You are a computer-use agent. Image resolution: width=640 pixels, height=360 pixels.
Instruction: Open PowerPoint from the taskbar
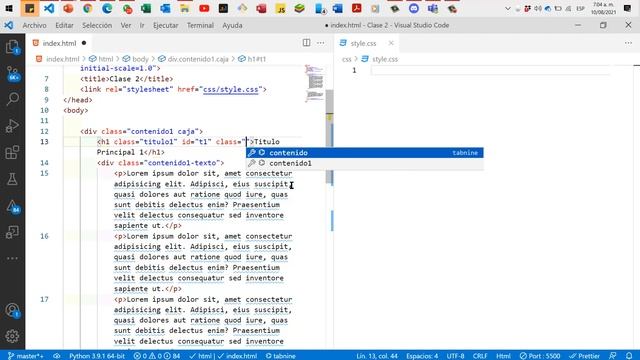click(x=68, y=8)
